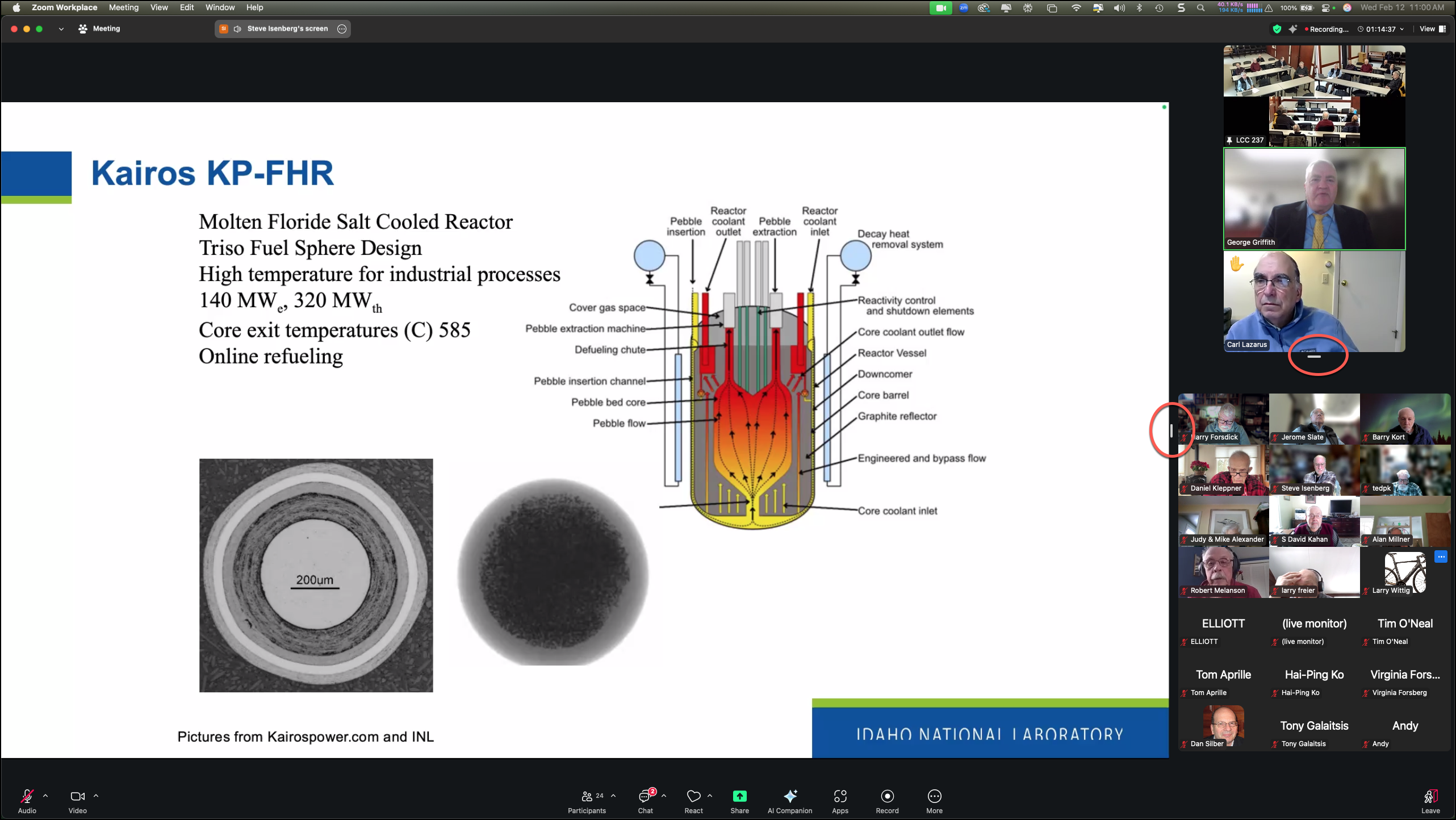Screen dimensions: 1456x820
Task: Select the Tim O'Neal participant tile
Action: point(1405,624)
